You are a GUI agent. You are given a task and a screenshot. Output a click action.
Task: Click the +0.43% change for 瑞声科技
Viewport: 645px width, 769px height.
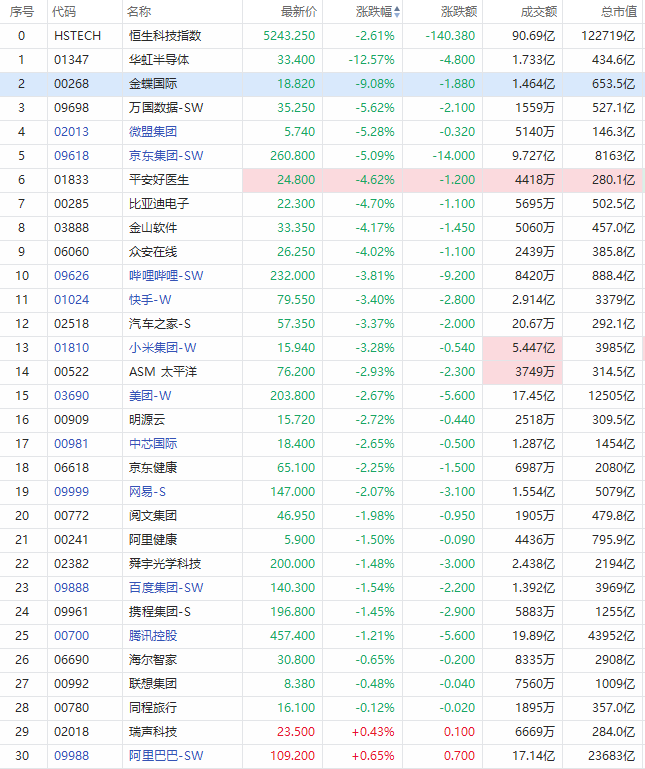point(373,732)
